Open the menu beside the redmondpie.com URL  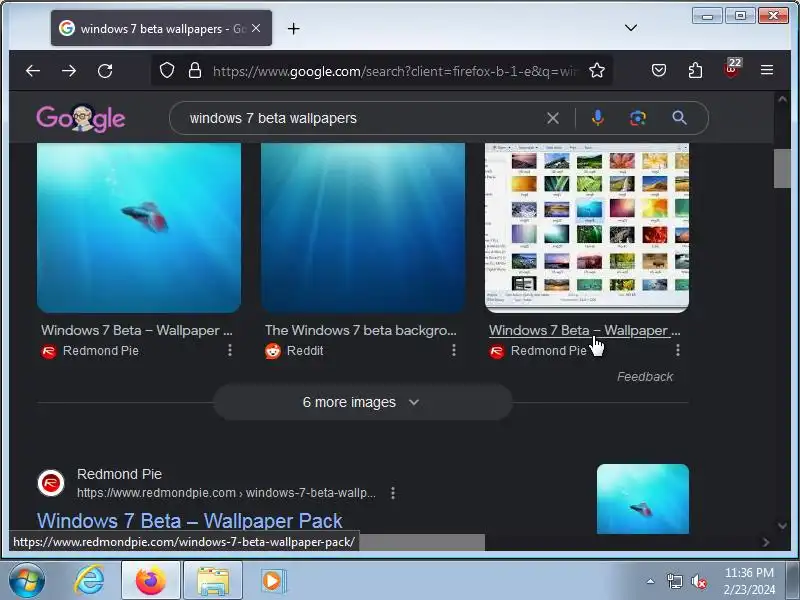coord(392,493)
